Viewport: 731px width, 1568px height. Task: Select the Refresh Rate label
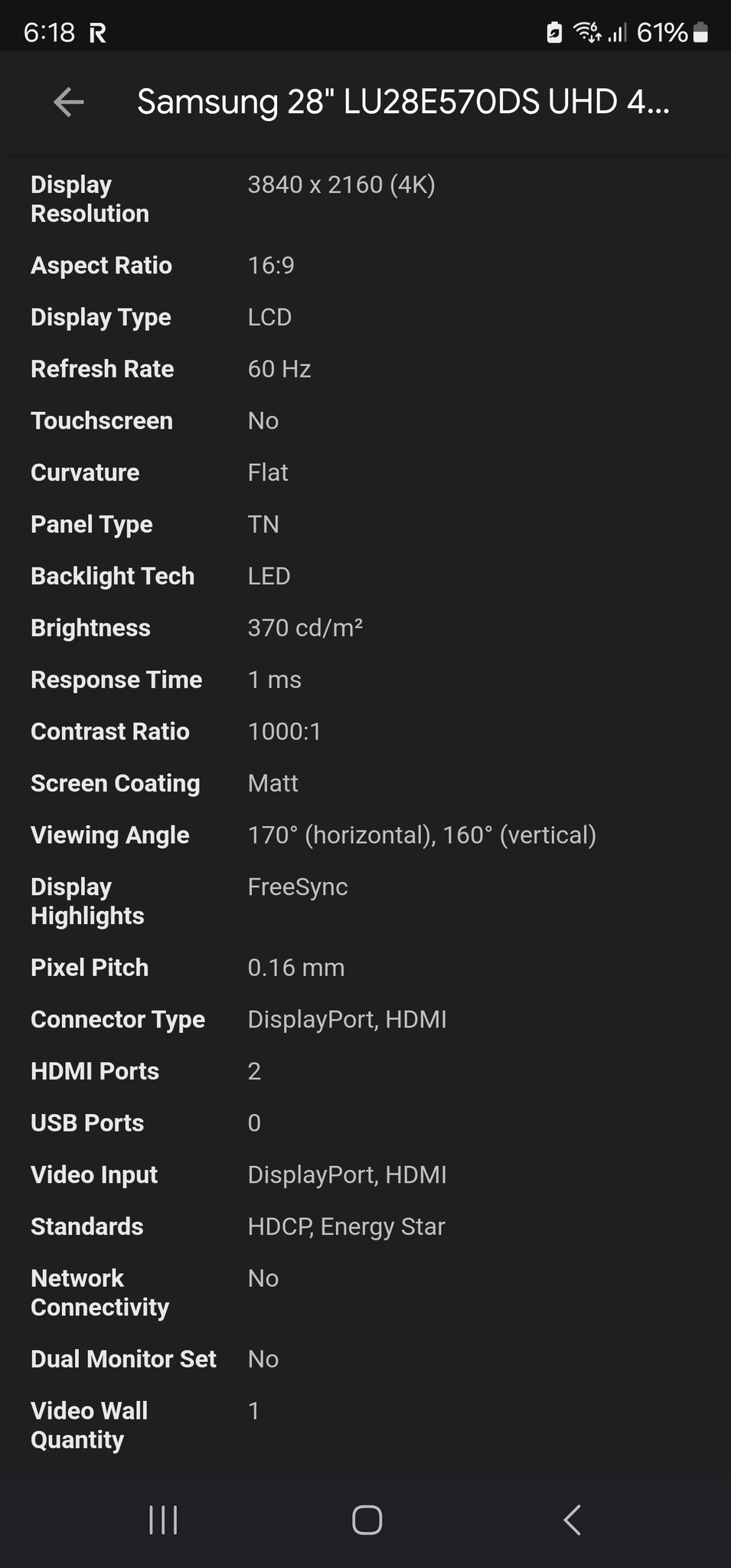coord(103,369)
